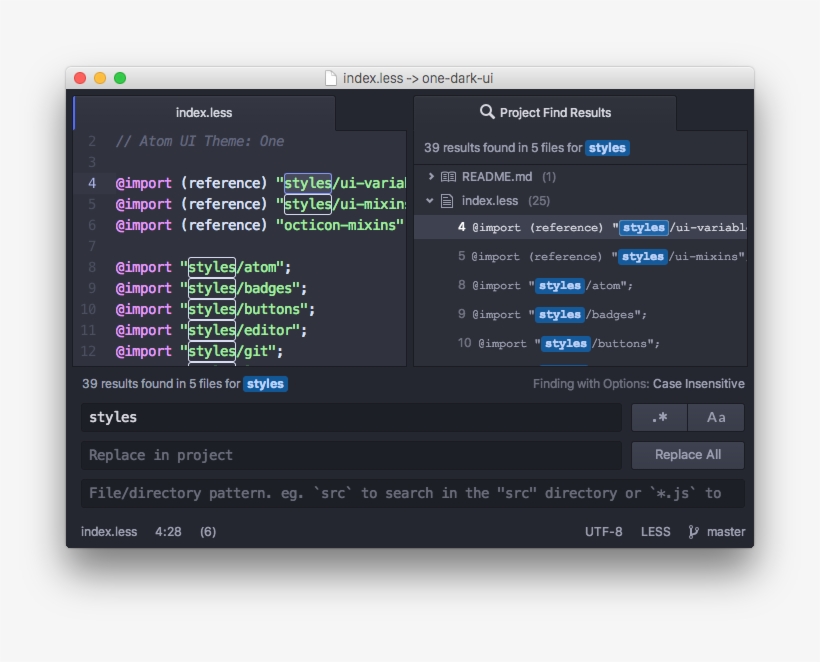Focus the File/directory pattern field
The width and height of the screenshot is (820, 662).
click(x=413, y=493)
